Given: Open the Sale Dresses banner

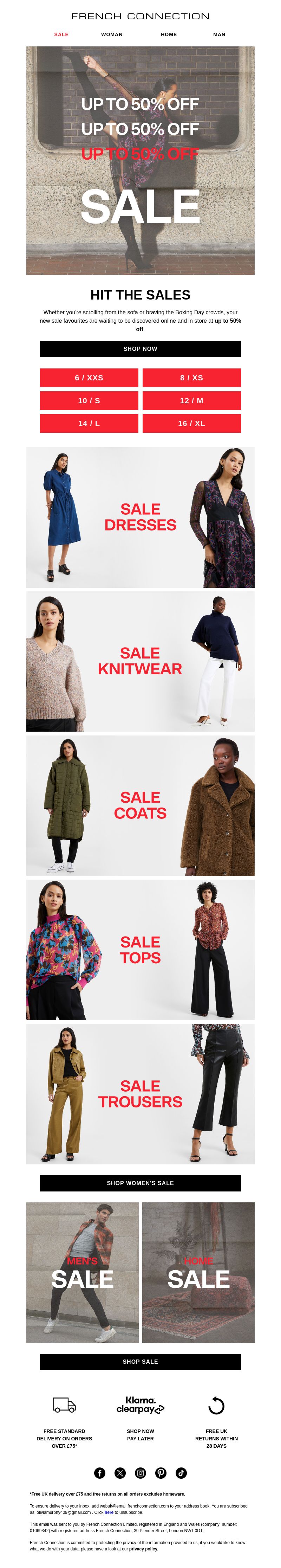Looking at the screenshot, I should tap(140, 518).
